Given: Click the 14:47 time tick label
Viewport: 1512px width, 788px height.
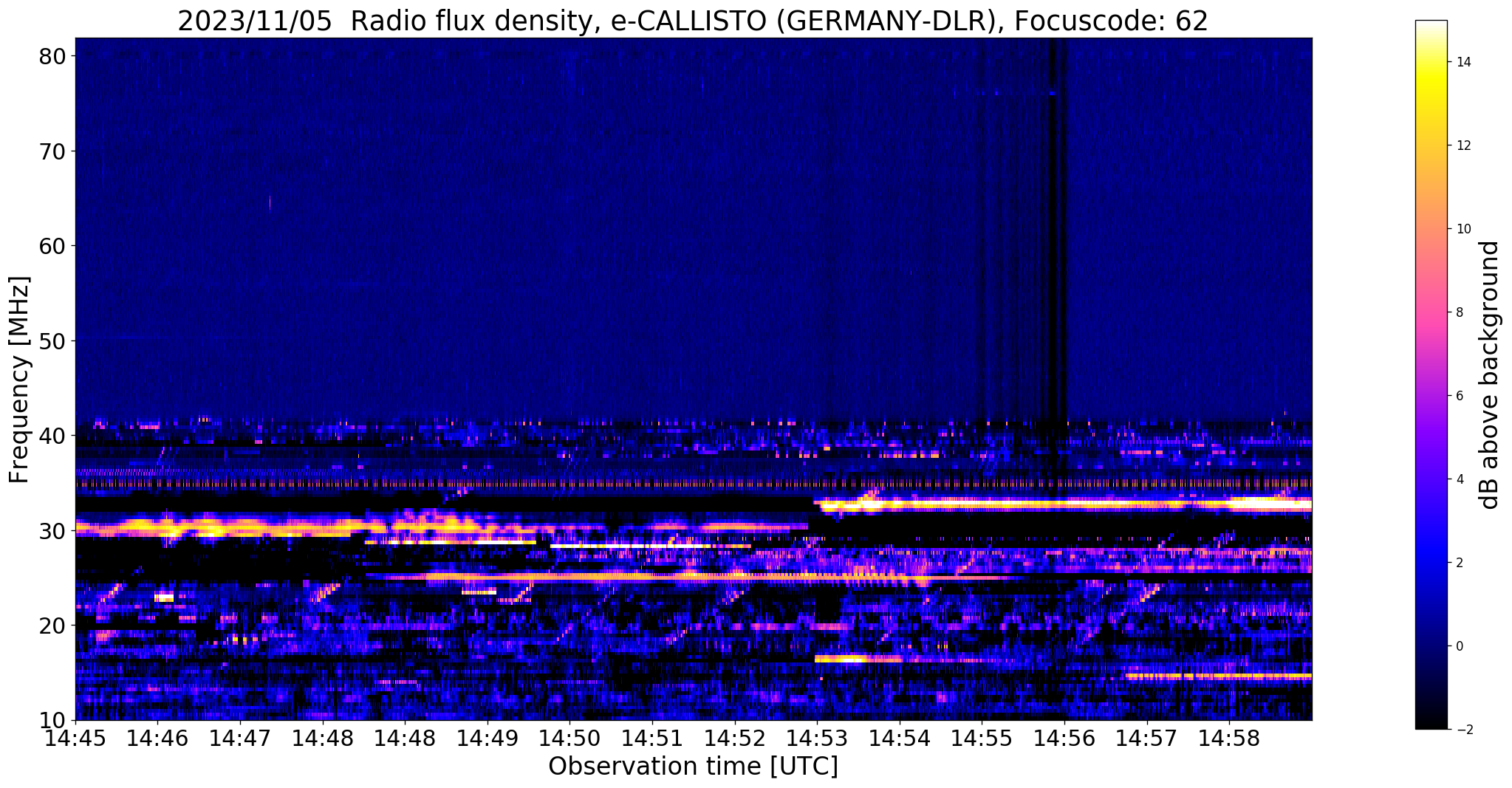Looking at the screenshot, I should pos(240,739).
